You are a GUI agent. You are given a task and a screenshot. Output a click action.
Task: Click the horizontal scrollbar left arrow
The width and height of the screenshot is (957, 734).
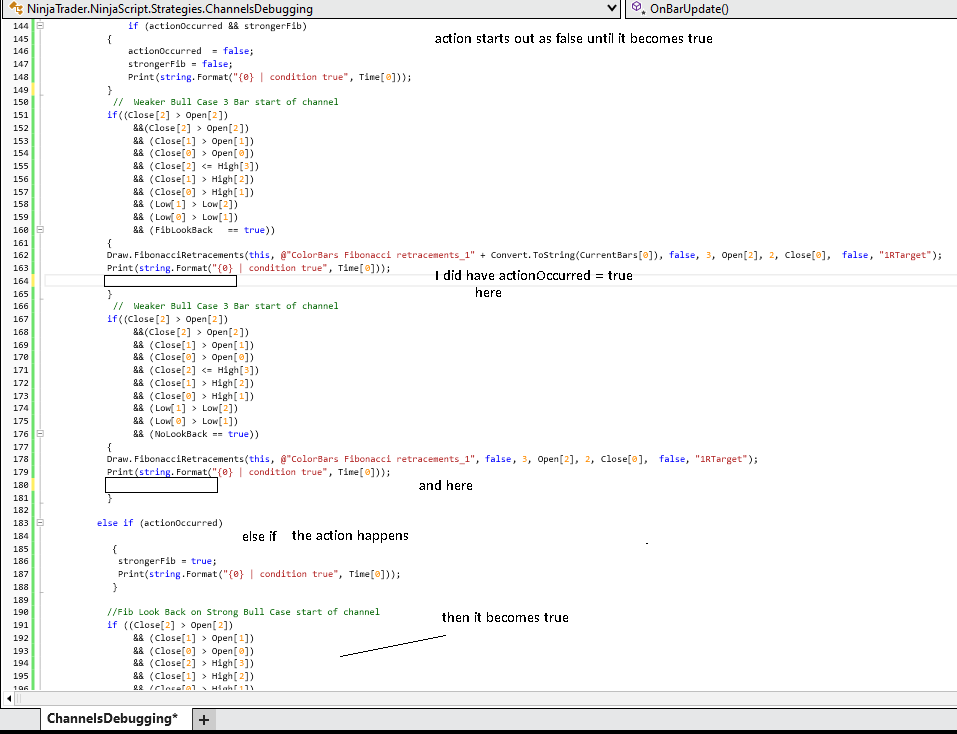click(9, 697)
